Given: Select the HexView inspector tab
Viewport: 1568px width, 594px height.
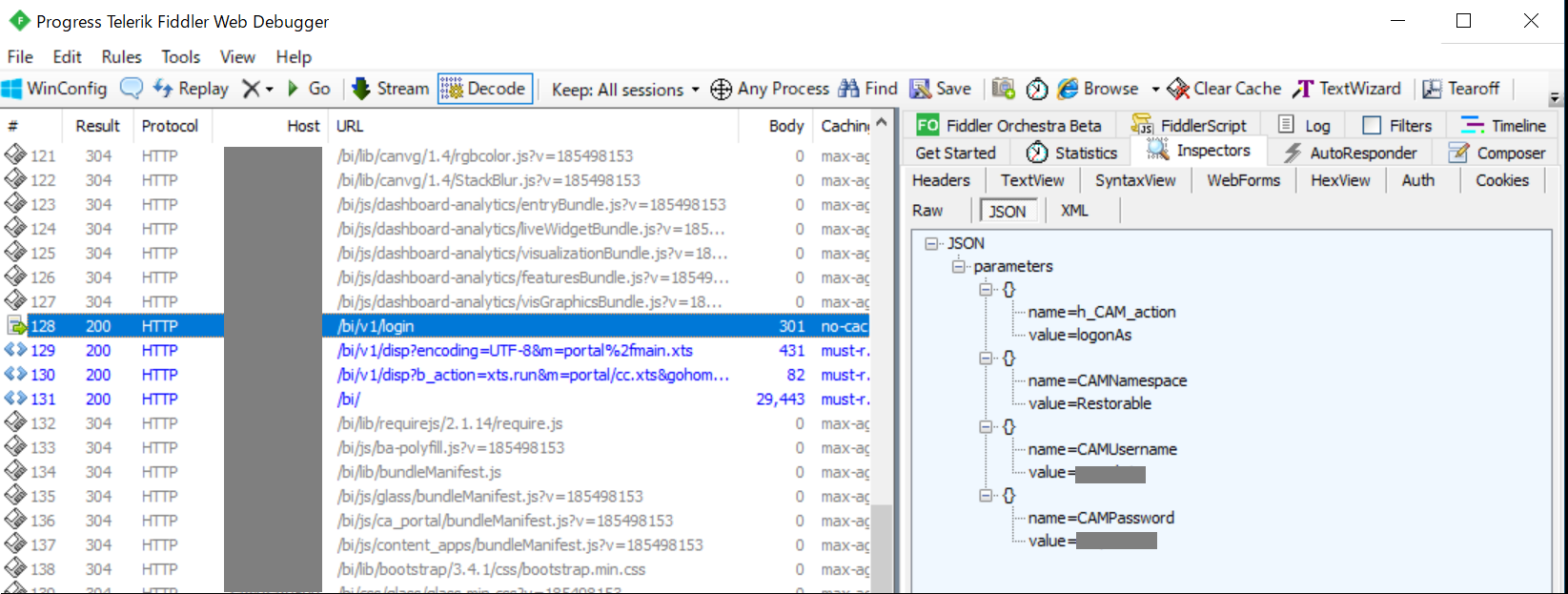Looking at the screenshot, I should 1340,180.
